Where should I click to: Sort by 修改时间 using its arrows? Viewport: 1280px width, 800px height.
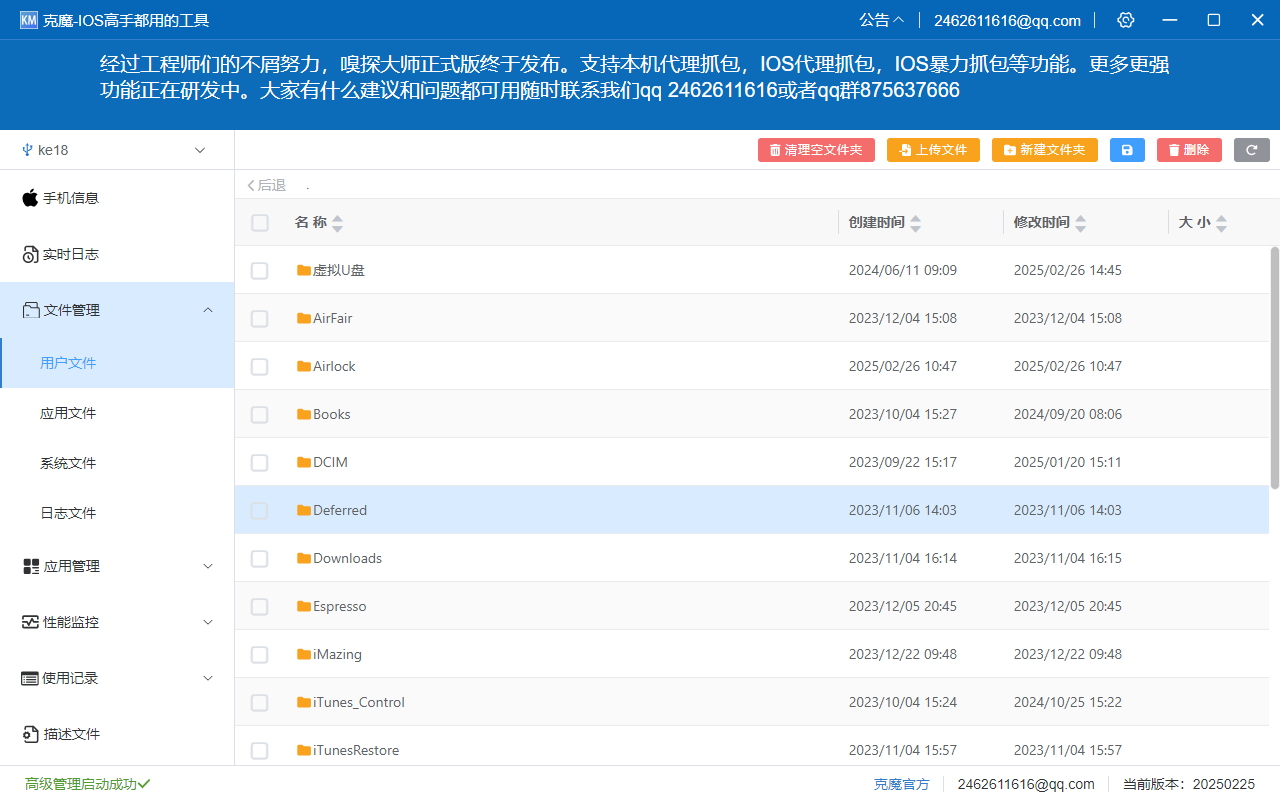coord(1081,223)
